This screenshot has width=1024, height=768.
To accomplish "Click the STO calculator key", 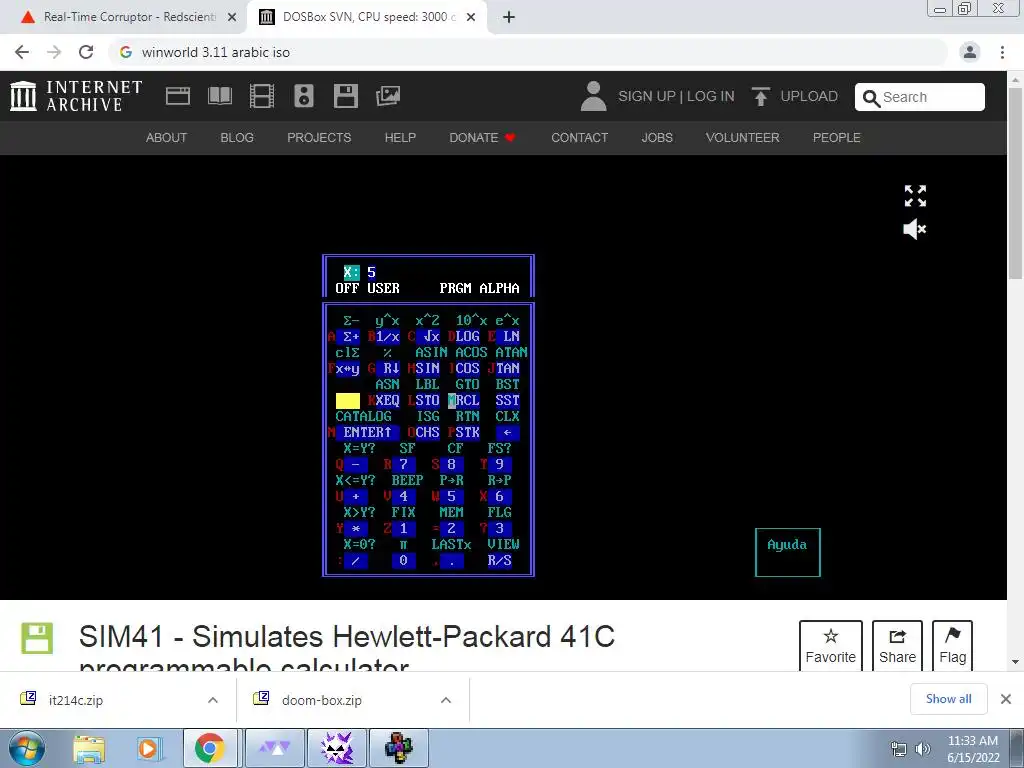I will 427,400.
